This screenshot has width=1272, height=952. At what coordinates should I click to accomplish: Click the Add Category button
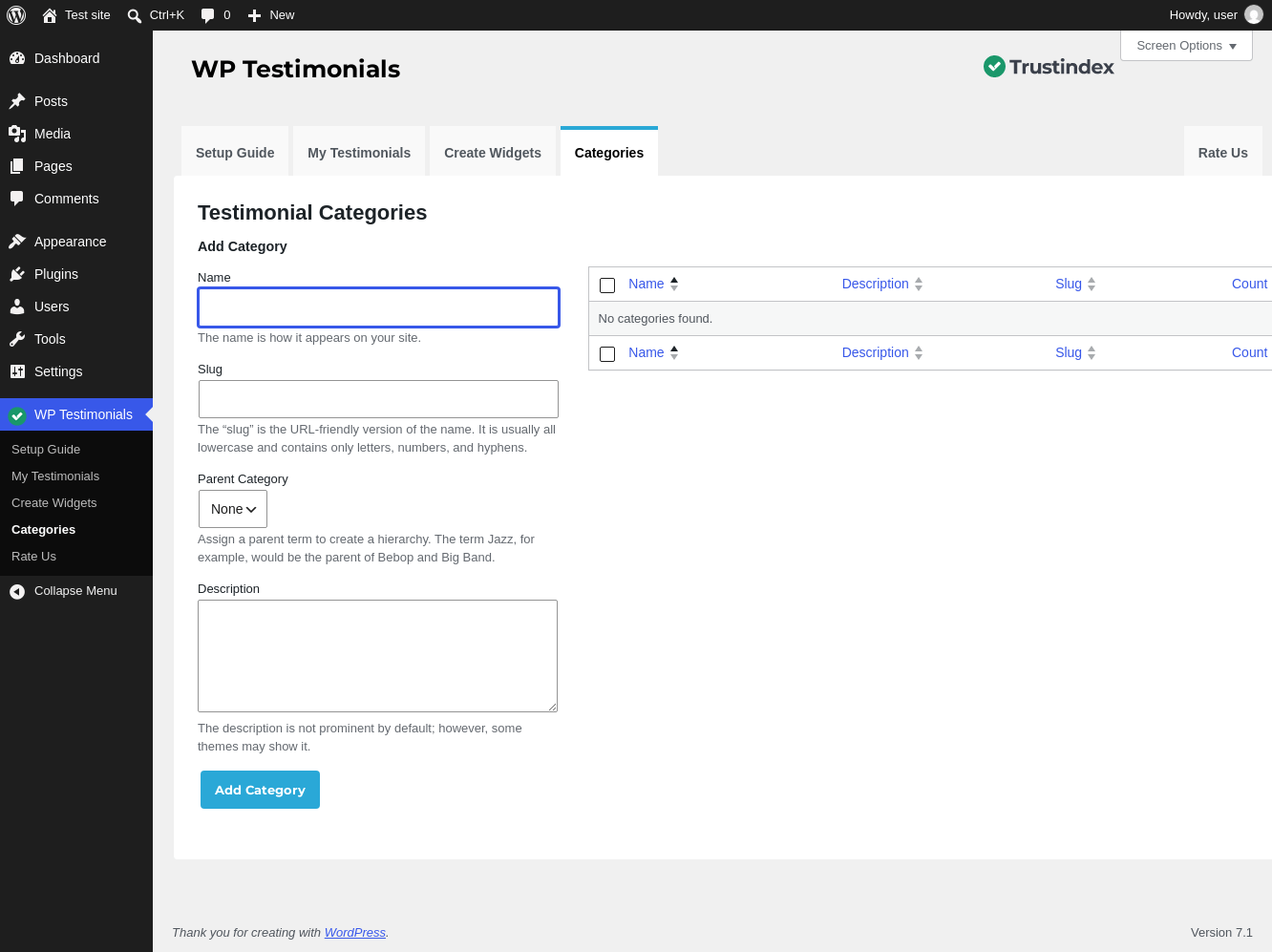click(x=260, y=790)
